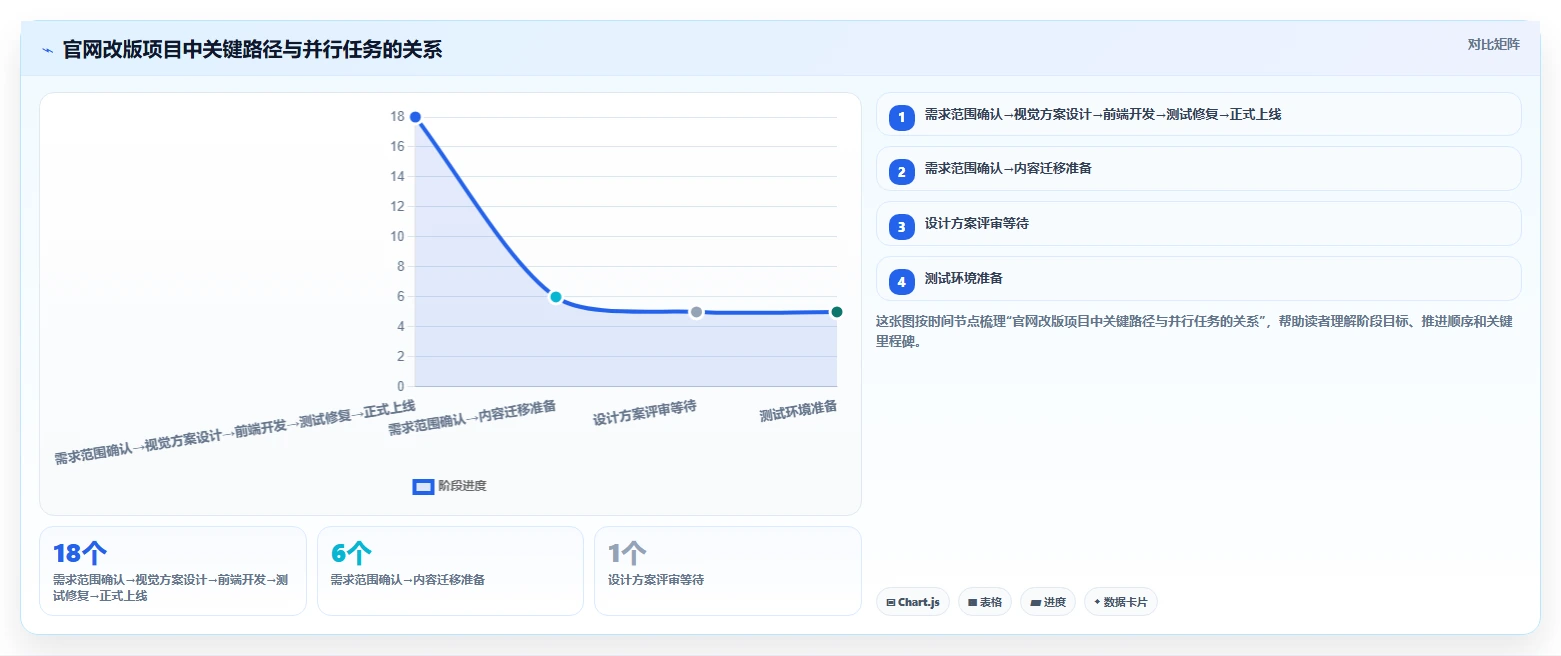Click the sparkle icon in the 数据卡片 tag
Screen dimensions: 1561x656
(1097, 602)
